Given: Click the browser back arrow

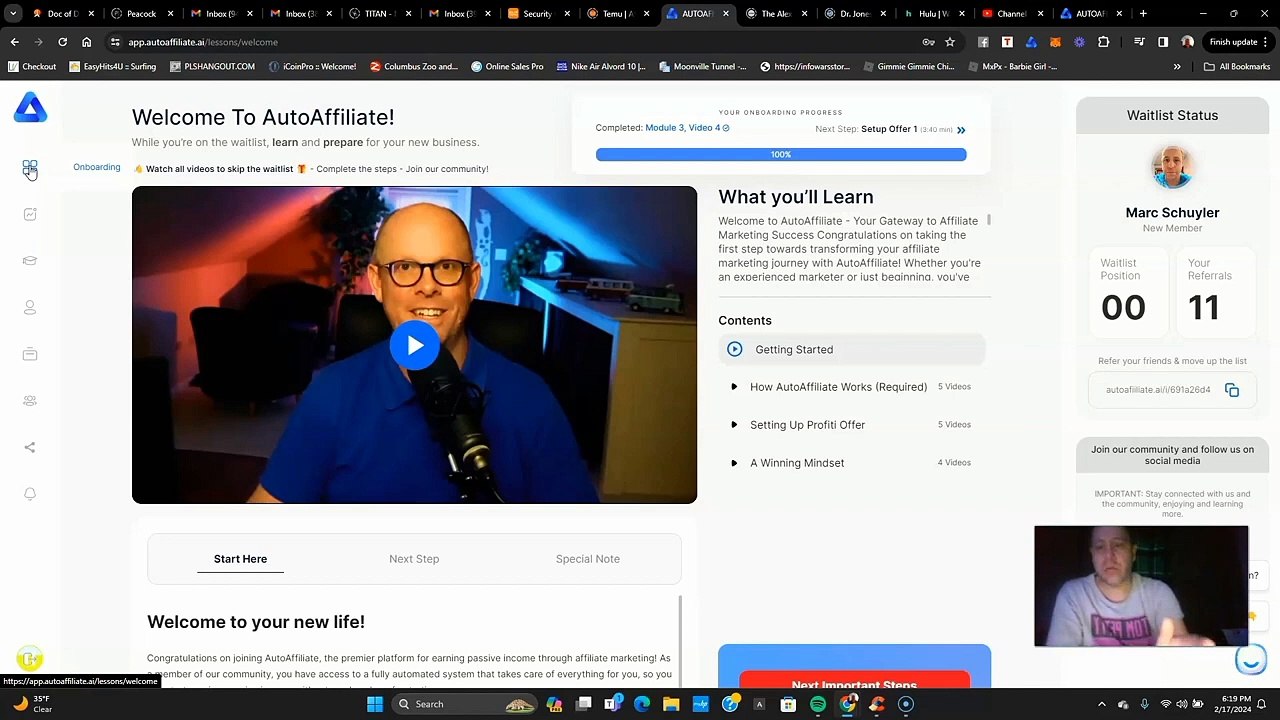Looking at the screenshot, I should pyautogui.click(x=15, y=42).
